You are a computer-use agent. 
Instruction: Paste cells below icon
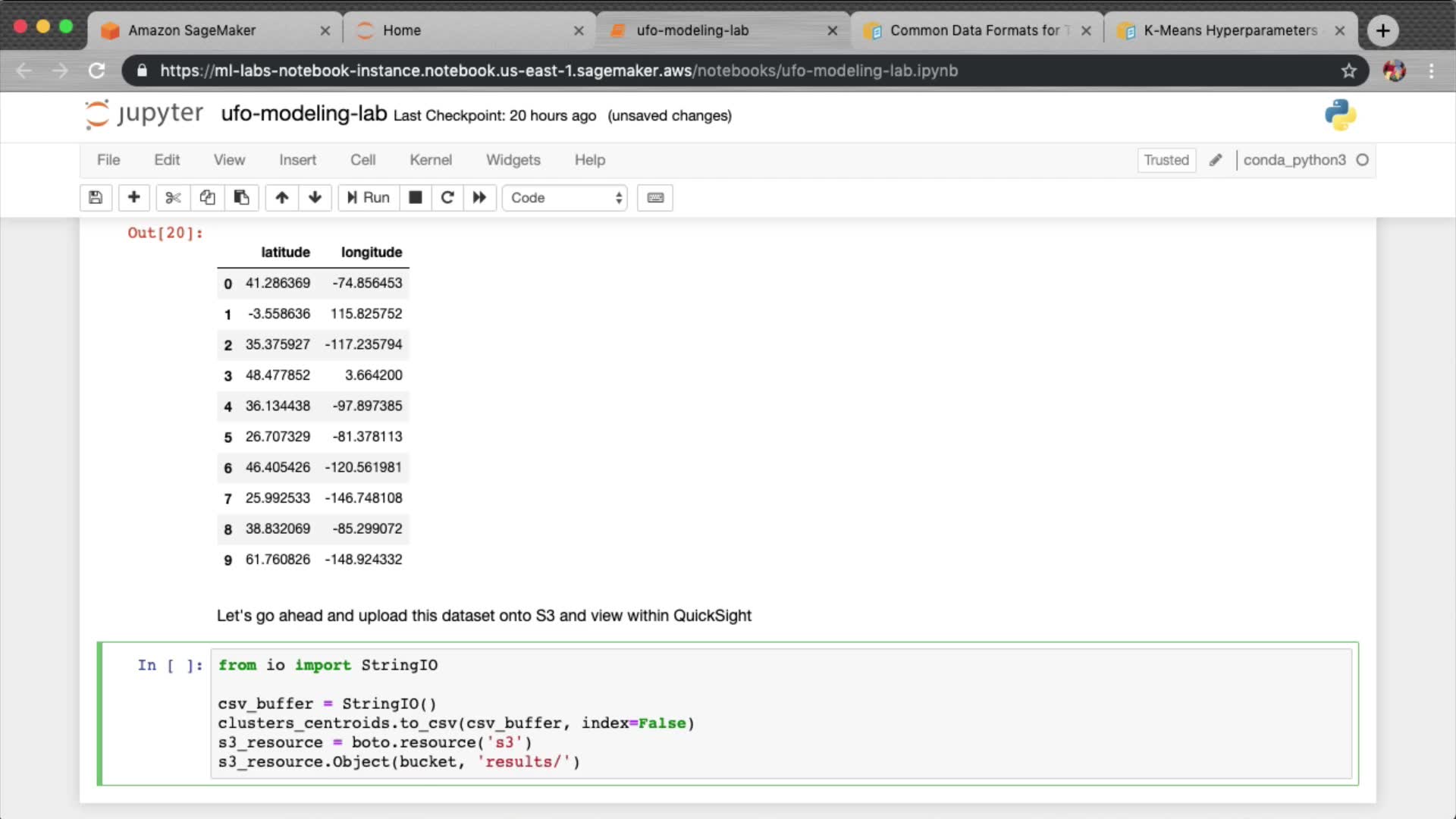[x=241, y=198]
